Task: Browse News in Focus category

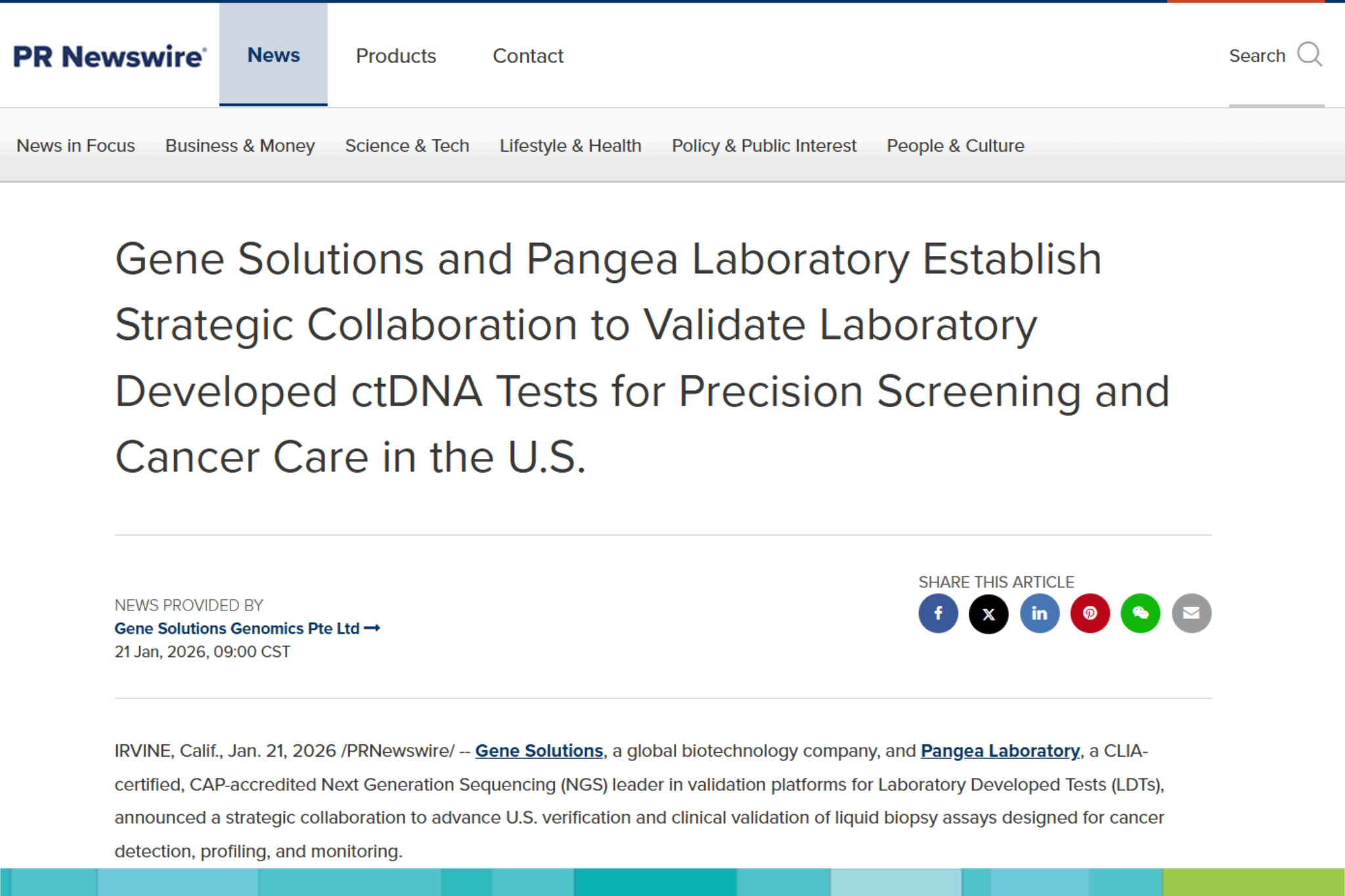Action: pos(76,146)
